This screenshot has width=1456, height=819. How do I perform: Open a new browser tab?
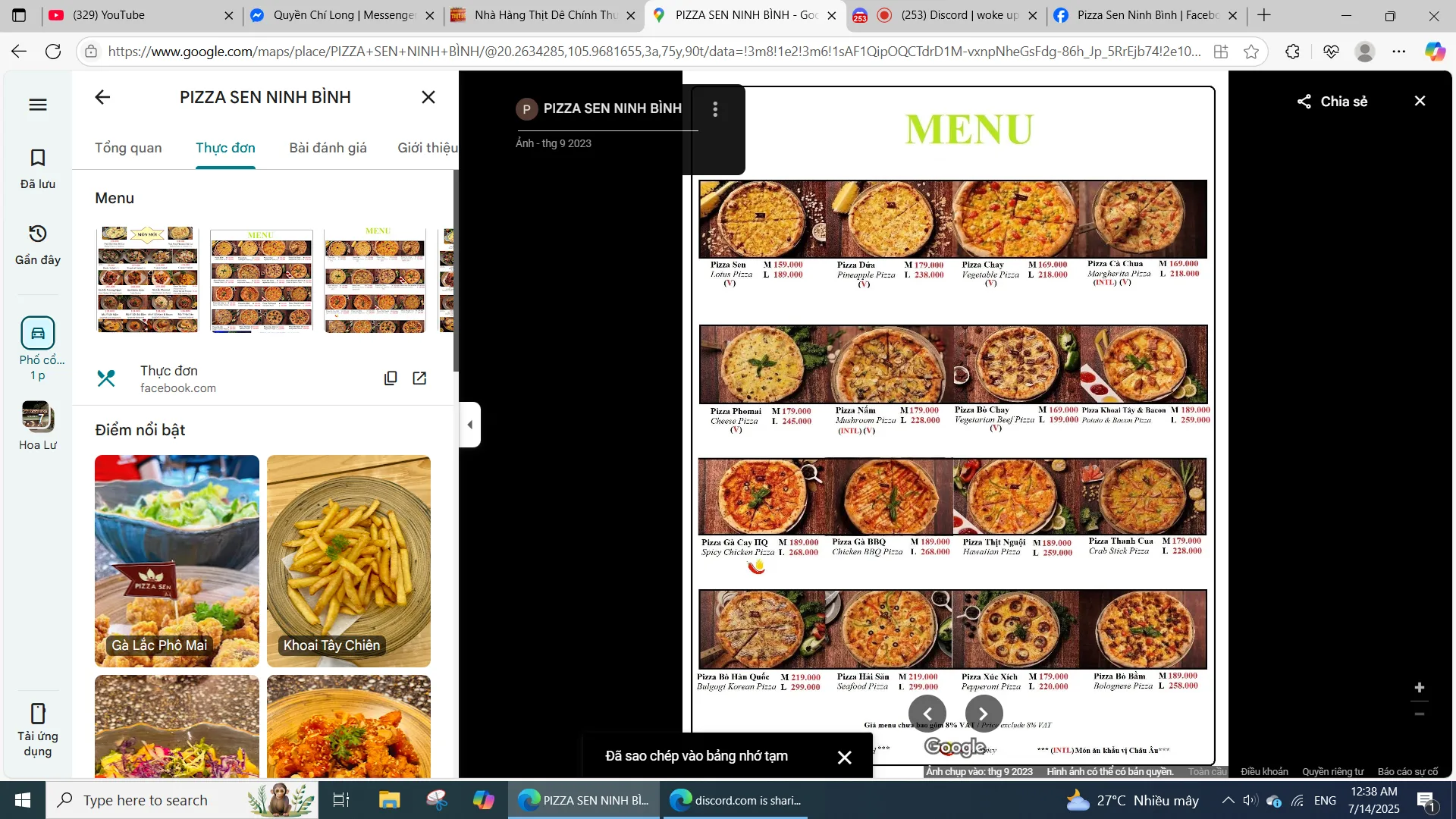pyautogui.click(x=1264, y=15)
